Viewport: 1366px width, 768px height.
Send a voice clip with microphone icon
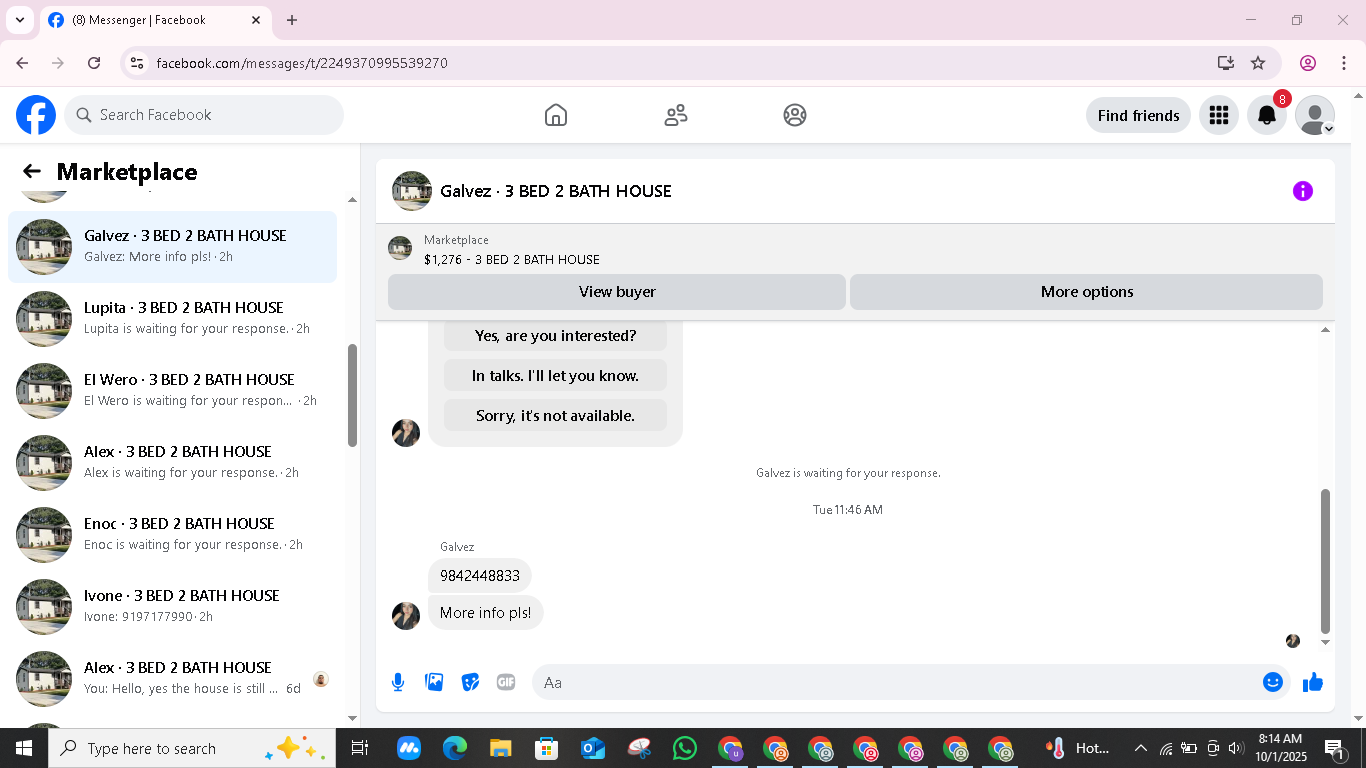pos(398,682)
